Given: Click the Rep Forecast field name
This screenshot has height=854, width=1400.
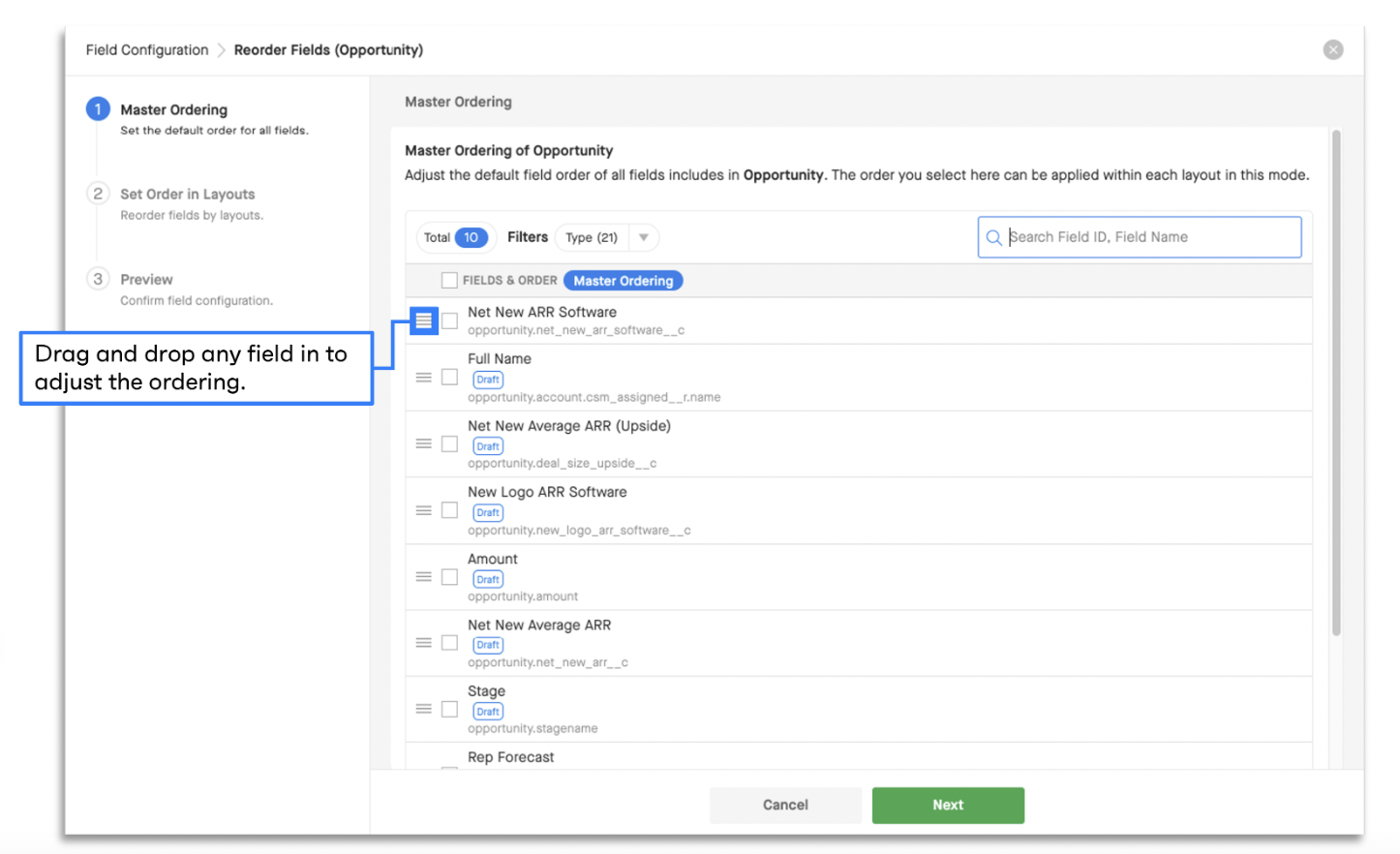Looking at the screenshot, I should [x=511, y=757].
